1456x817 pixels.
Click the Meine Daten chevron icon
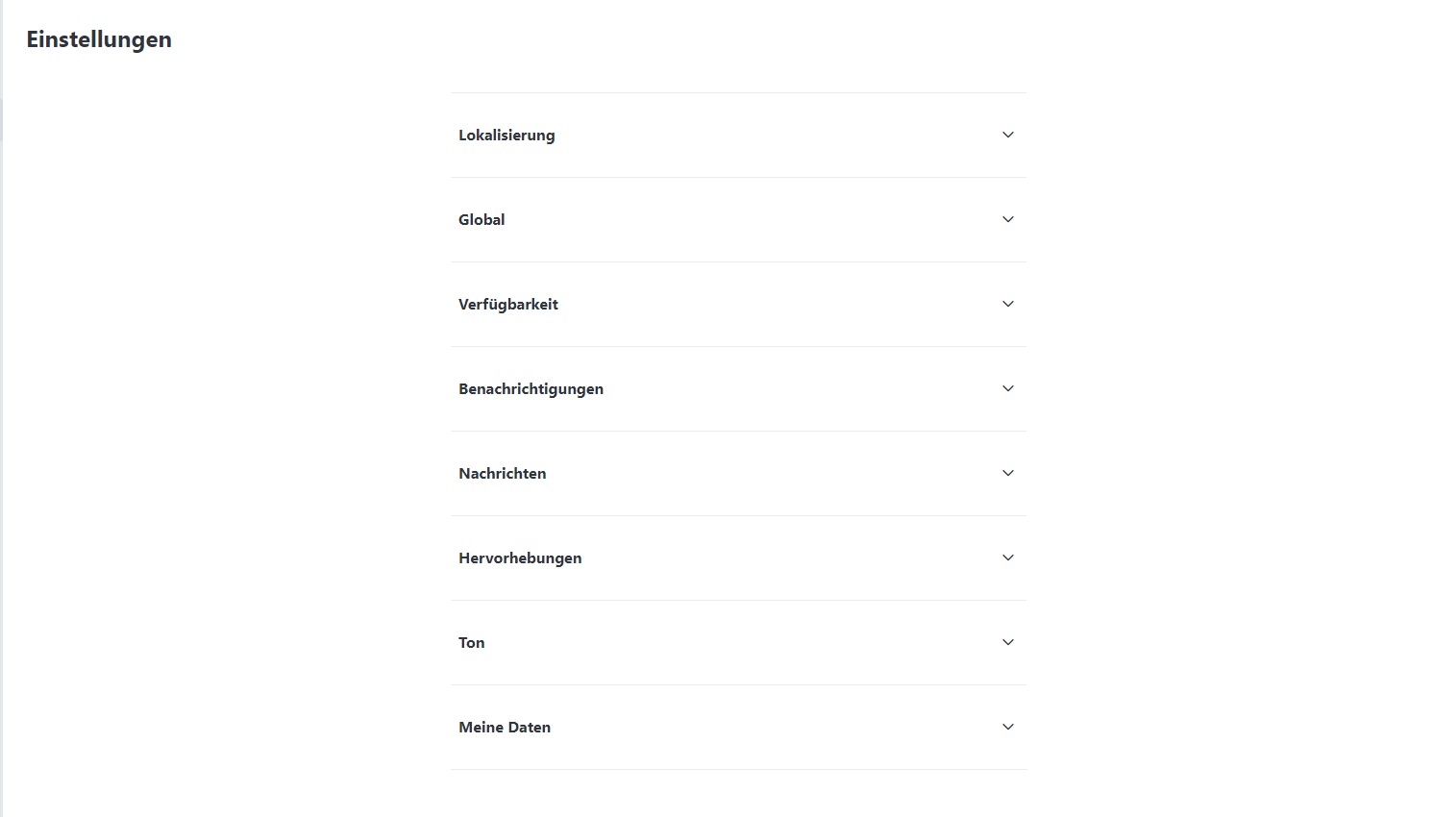[1008, 727]
